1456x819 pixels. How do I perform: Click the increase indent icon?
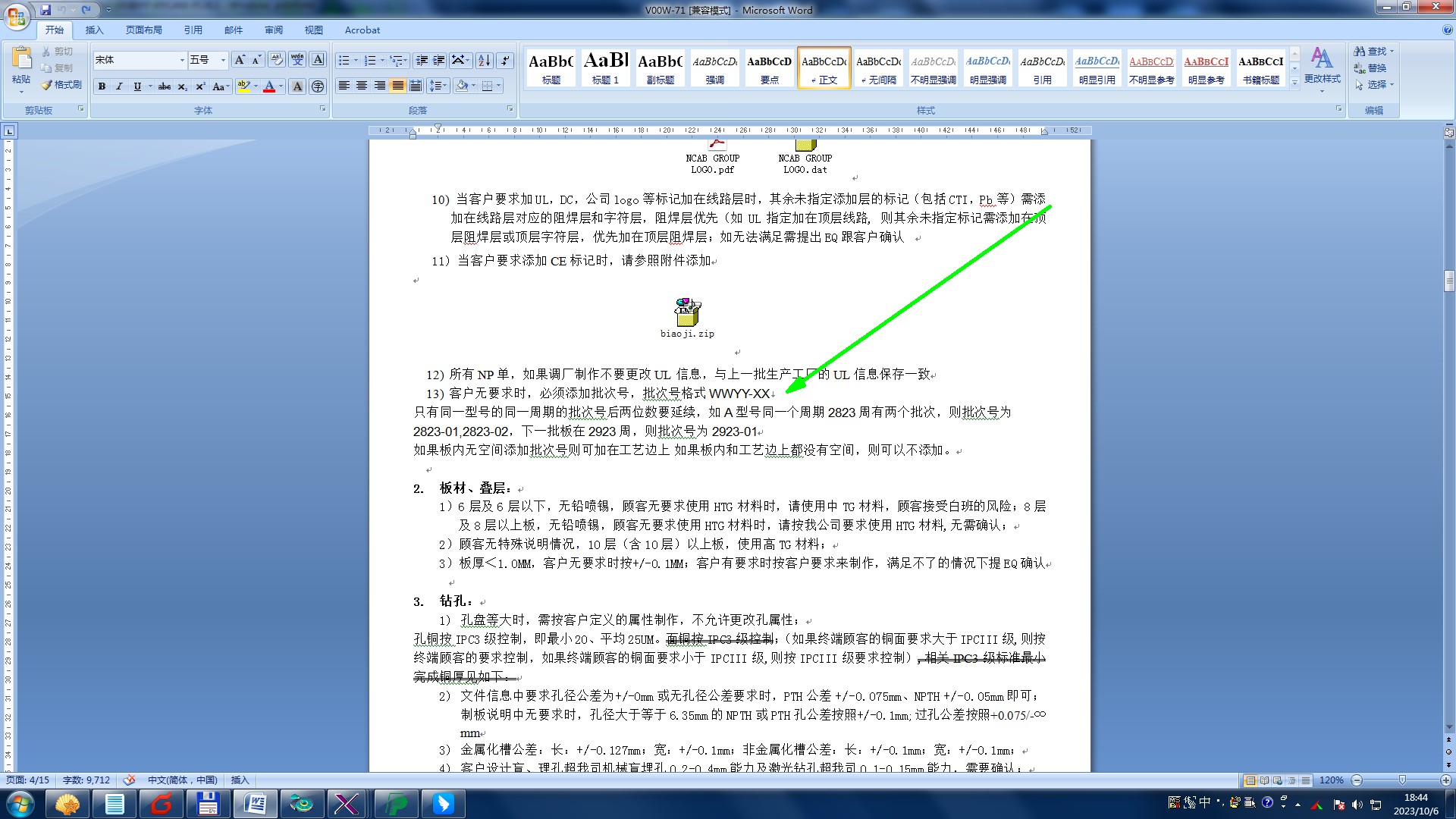pyautogui.click(x=439, y=60)
